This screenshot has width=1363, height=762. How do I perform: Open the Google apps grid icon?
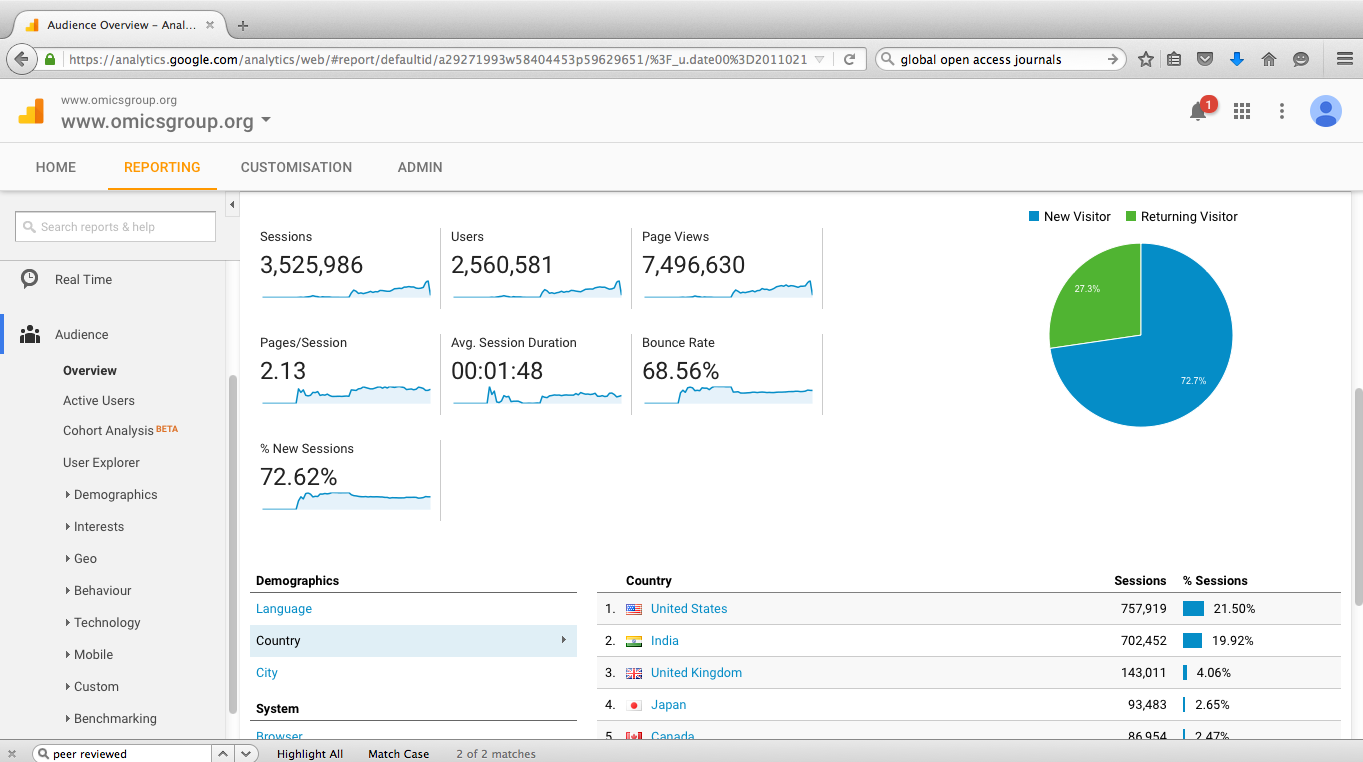[x=1241, y=111]
